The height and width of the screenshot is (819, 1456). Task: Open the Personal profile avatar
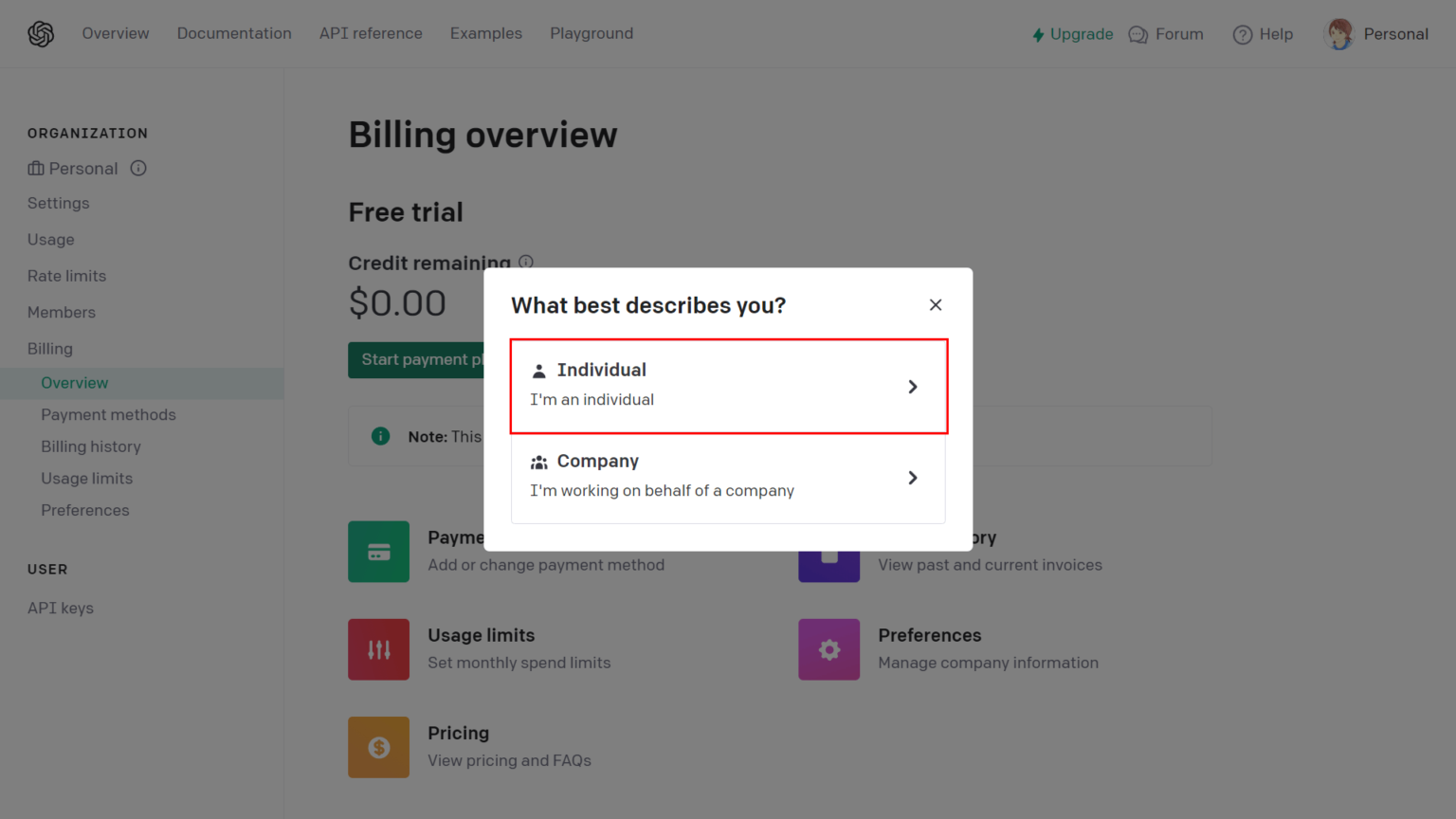coord(1339,33)
